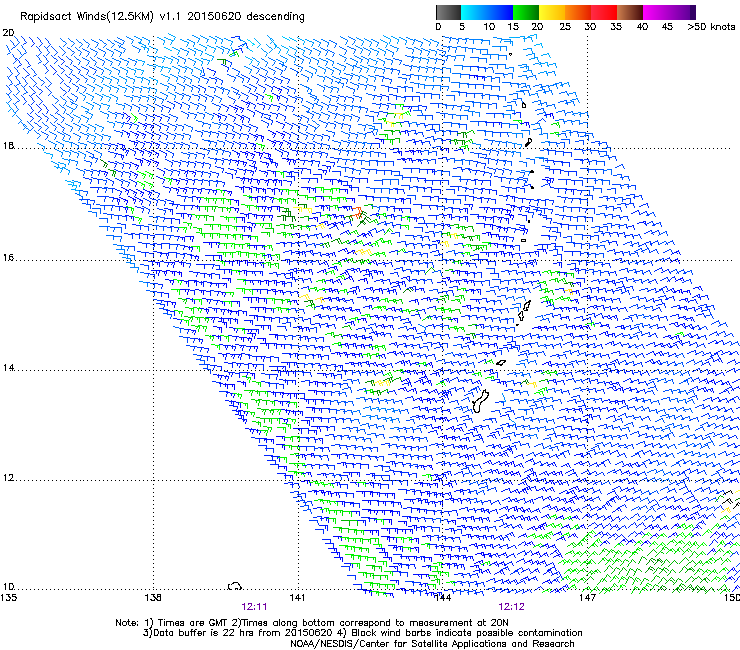This screenshot has width=740, height=650.
Task: Click the red wind barb near 17N 142E
Action: (x=357, y=212)
